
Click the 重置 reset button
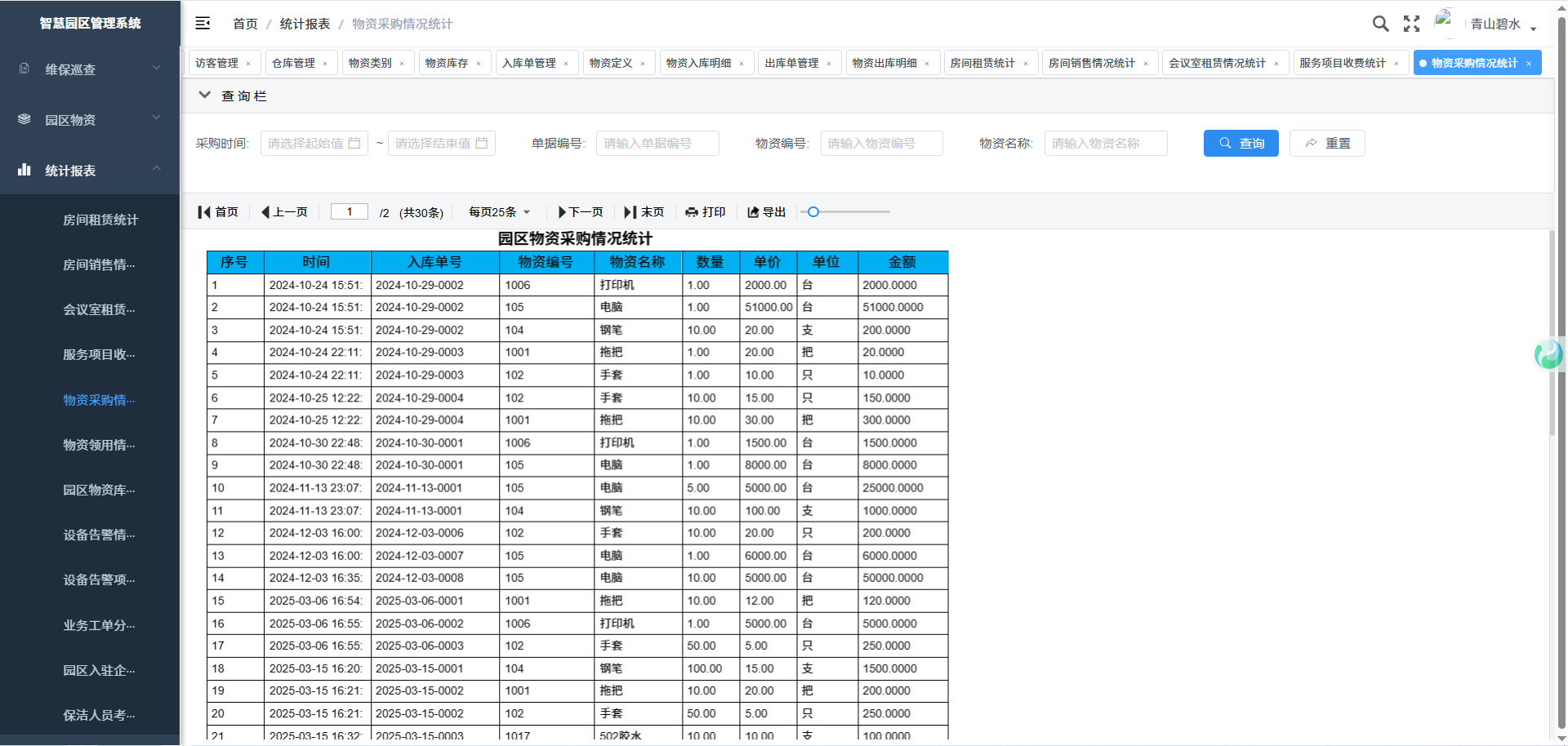(1327, 143)
